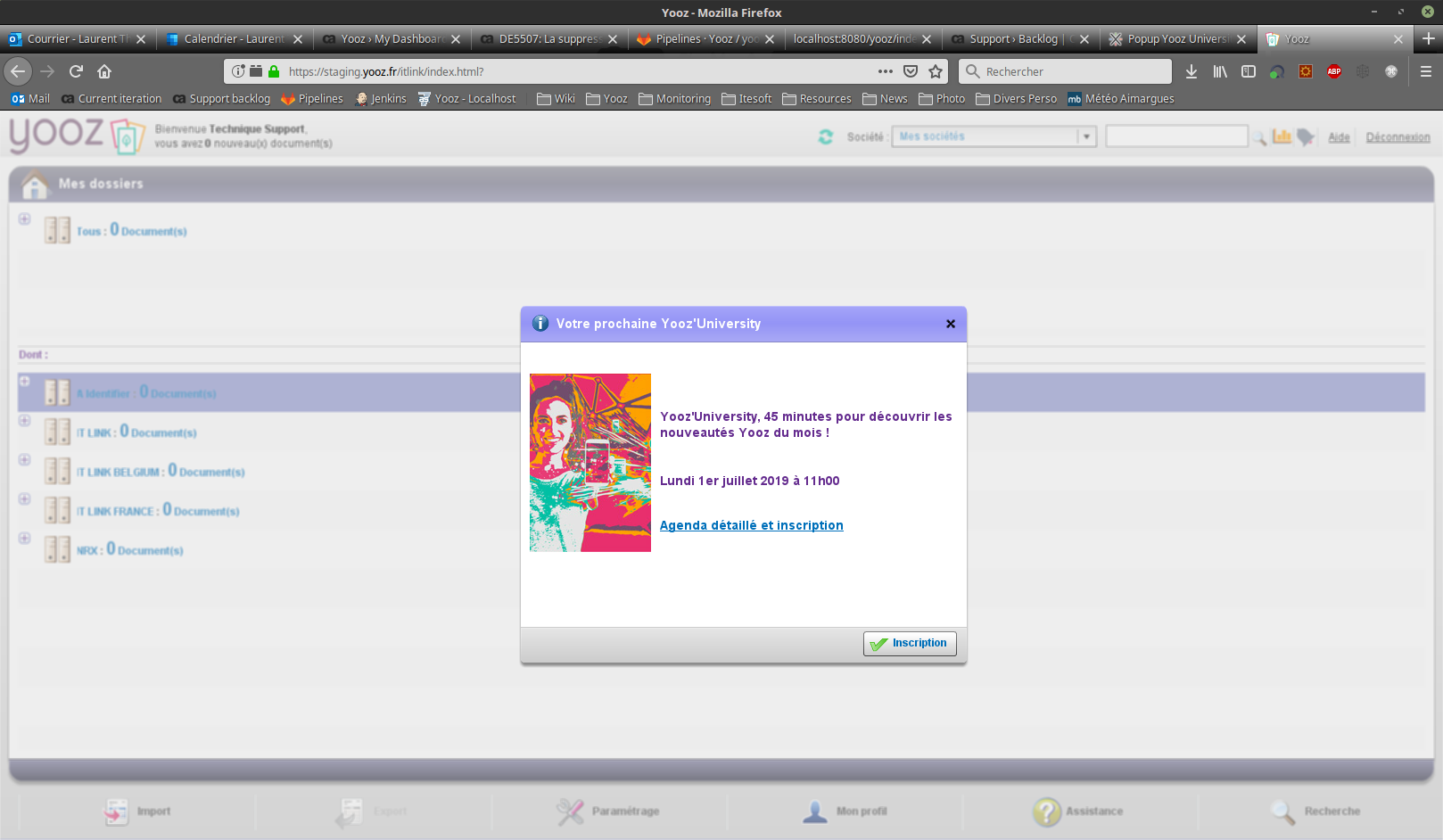Switch to Calendrier - Laurent browser tab
This screenshot has height=840, width=1443.
tap(234, 39)
